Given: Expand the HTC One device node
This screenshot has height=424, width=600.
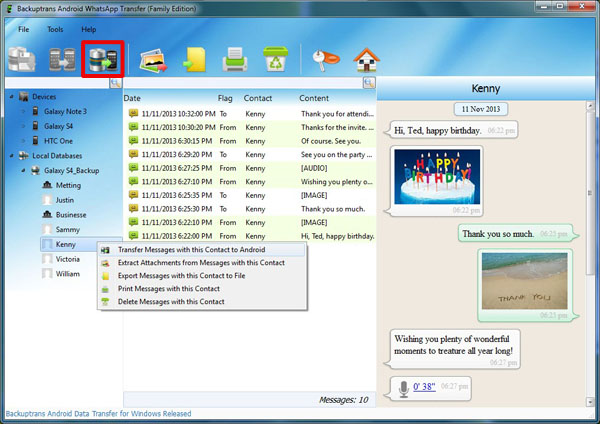Looking at the screenshot, I should 23,141.
